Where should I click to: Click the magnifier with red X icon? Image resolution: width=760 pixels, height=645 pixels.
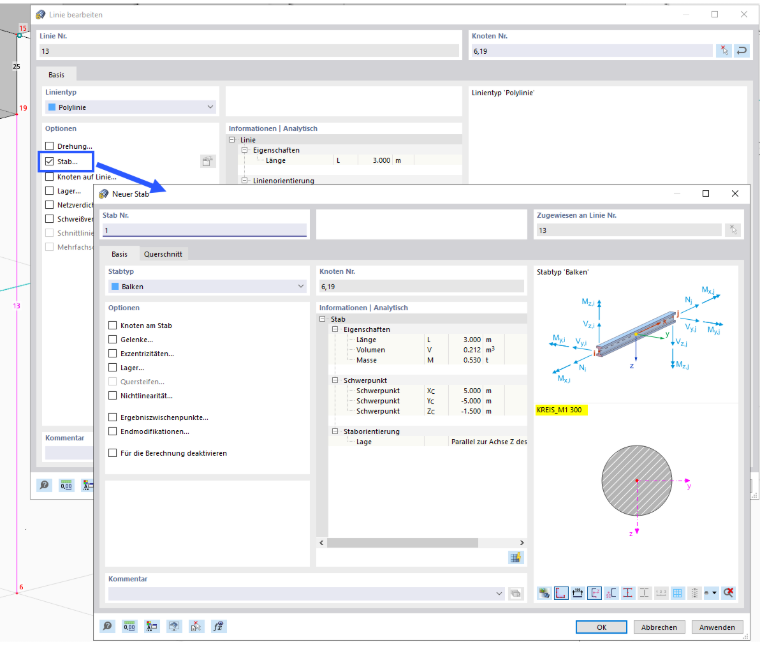pyautogui.click(x=728, y=593)
